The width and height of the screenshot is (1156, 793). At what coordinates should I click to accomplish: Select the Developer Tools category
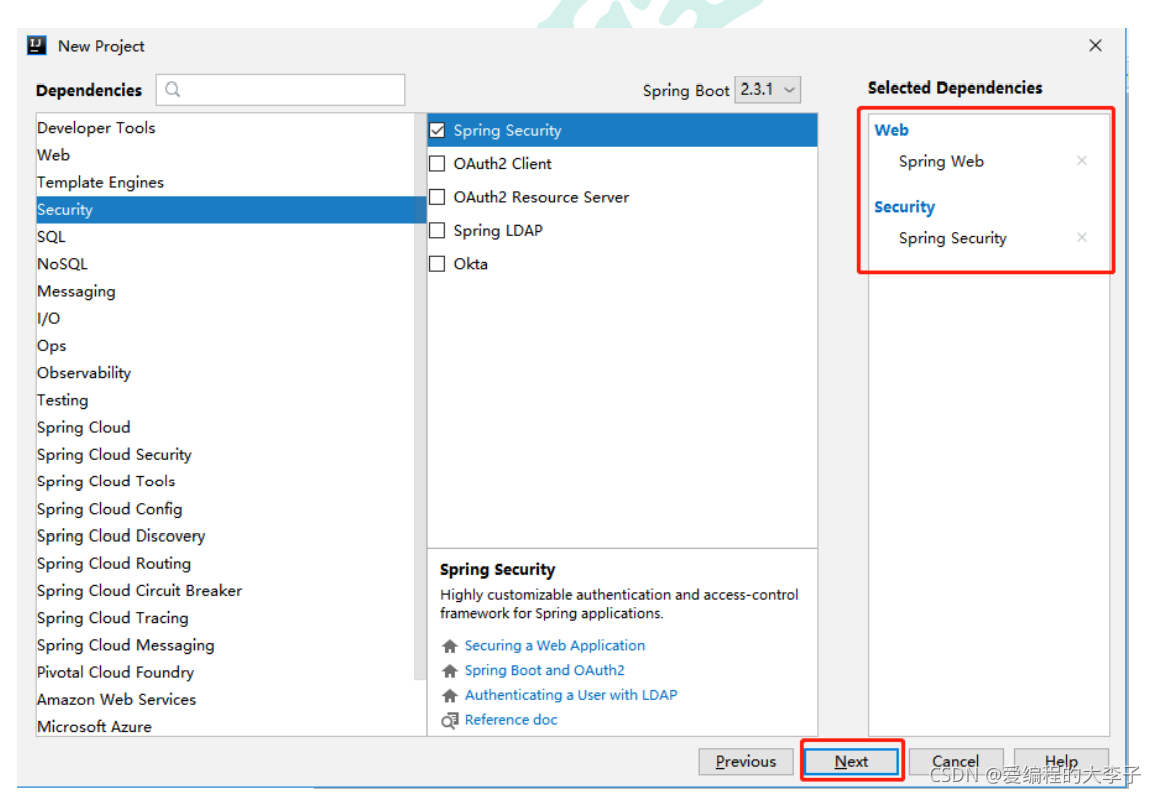click(x=226, y=127)
